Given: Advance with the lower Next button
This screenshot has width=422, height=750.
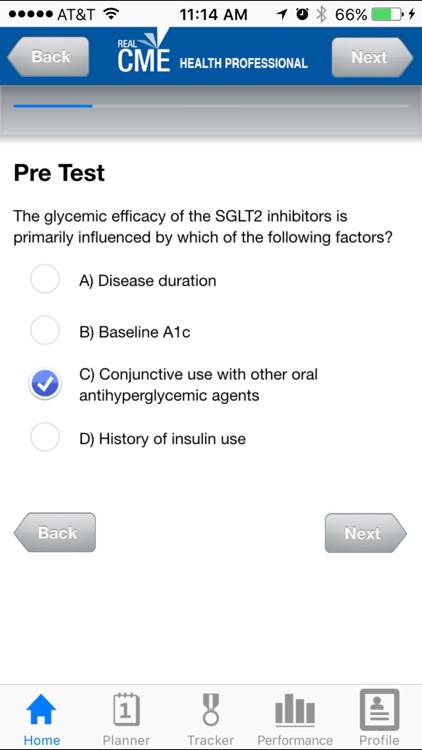Looking at the screenshot, I should click(366, 533).
